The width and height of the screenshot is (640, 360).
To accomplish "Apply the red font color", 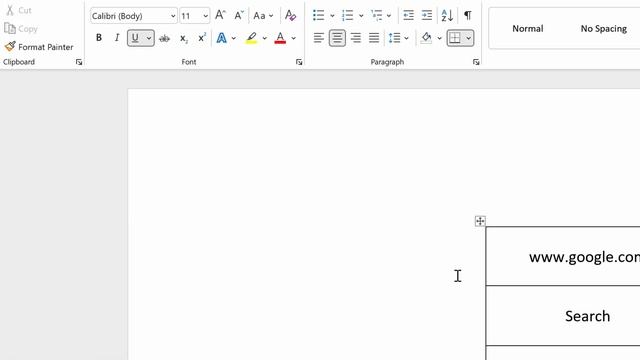I will click(x=280, y=38).
